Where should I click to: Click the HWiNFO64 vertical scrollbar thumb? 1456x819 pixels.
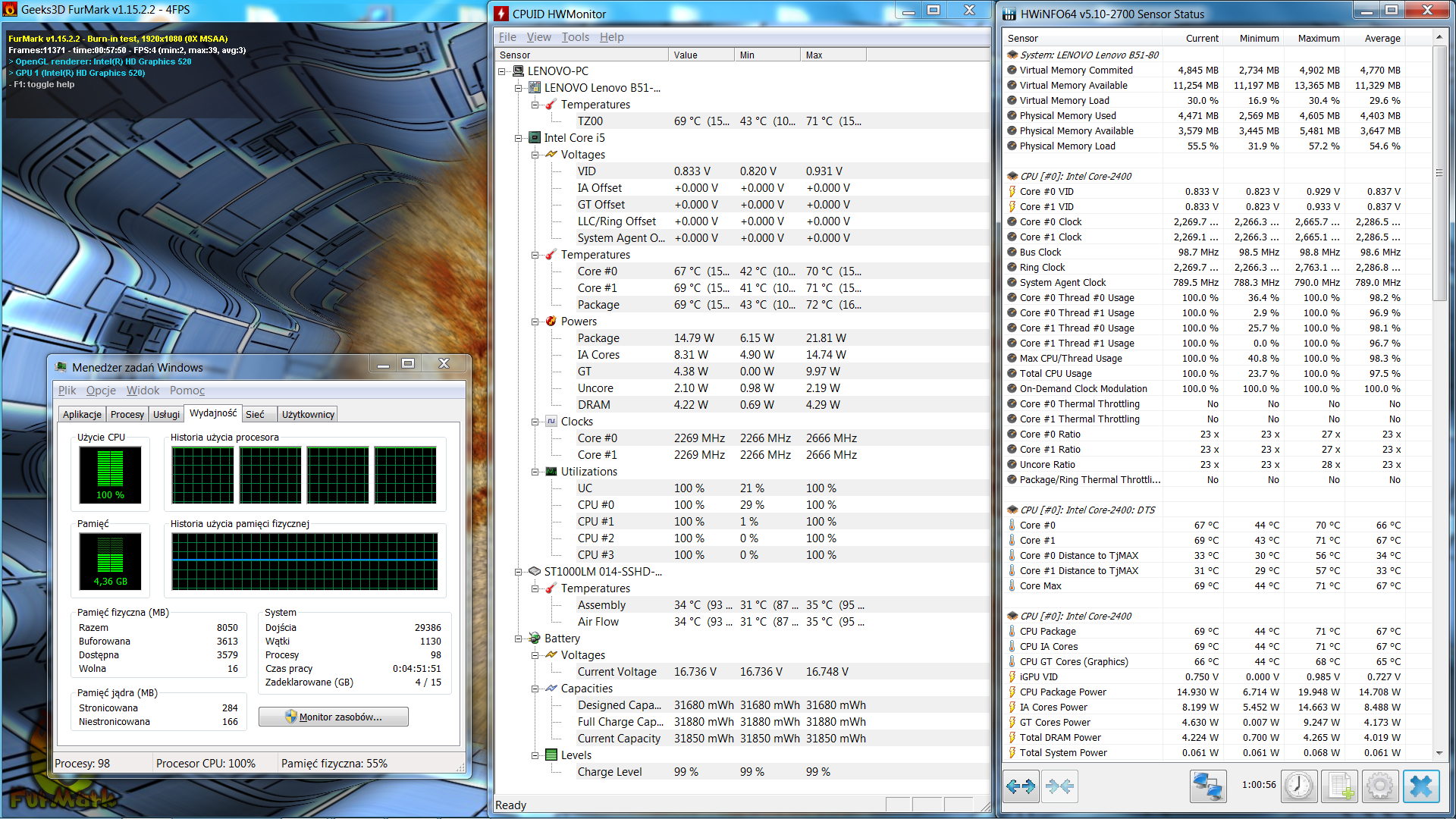[x=1439, y=174]
